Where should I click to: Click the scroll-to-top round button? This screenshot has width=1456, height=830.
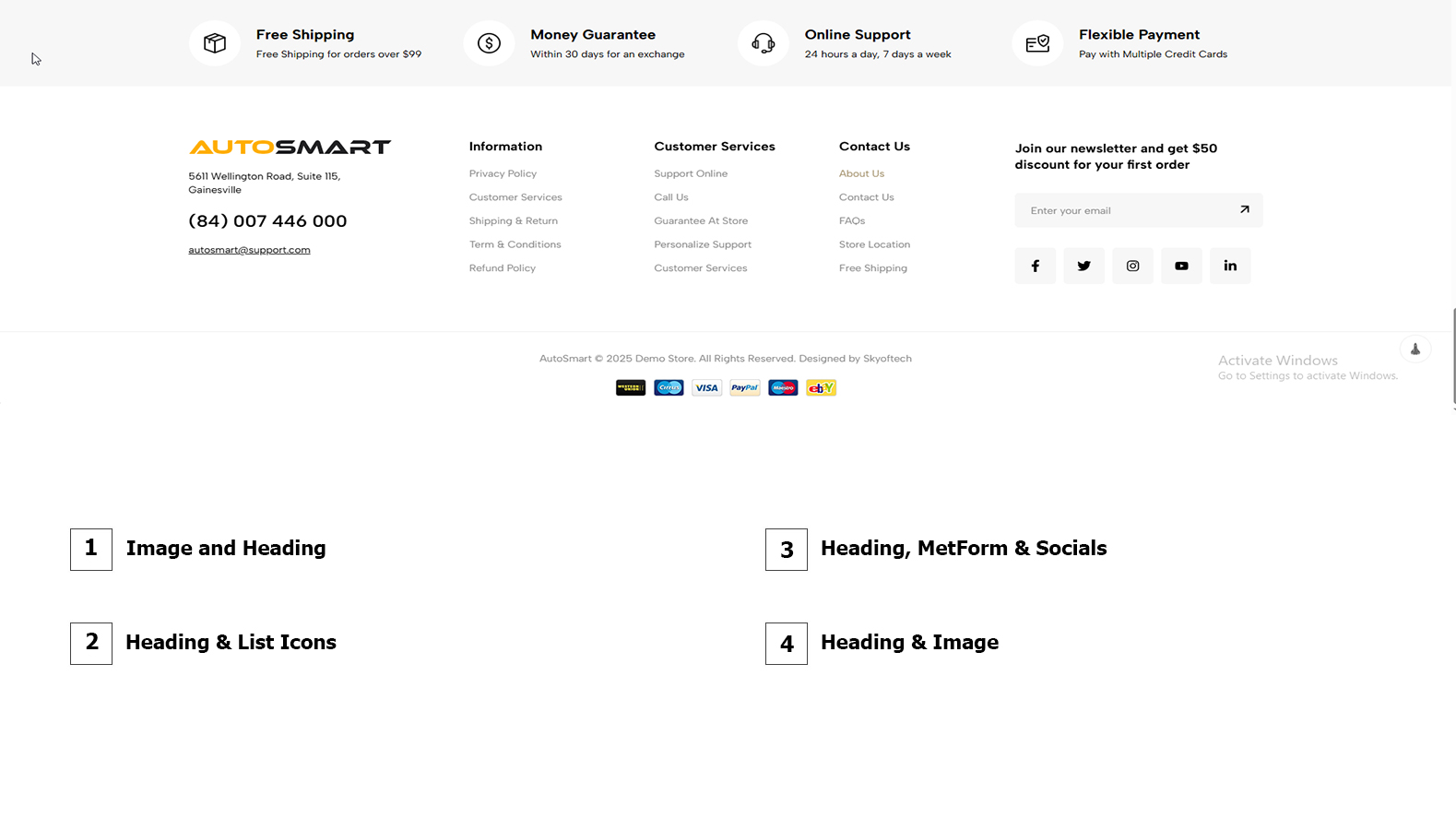click(x=1415, y=349)
